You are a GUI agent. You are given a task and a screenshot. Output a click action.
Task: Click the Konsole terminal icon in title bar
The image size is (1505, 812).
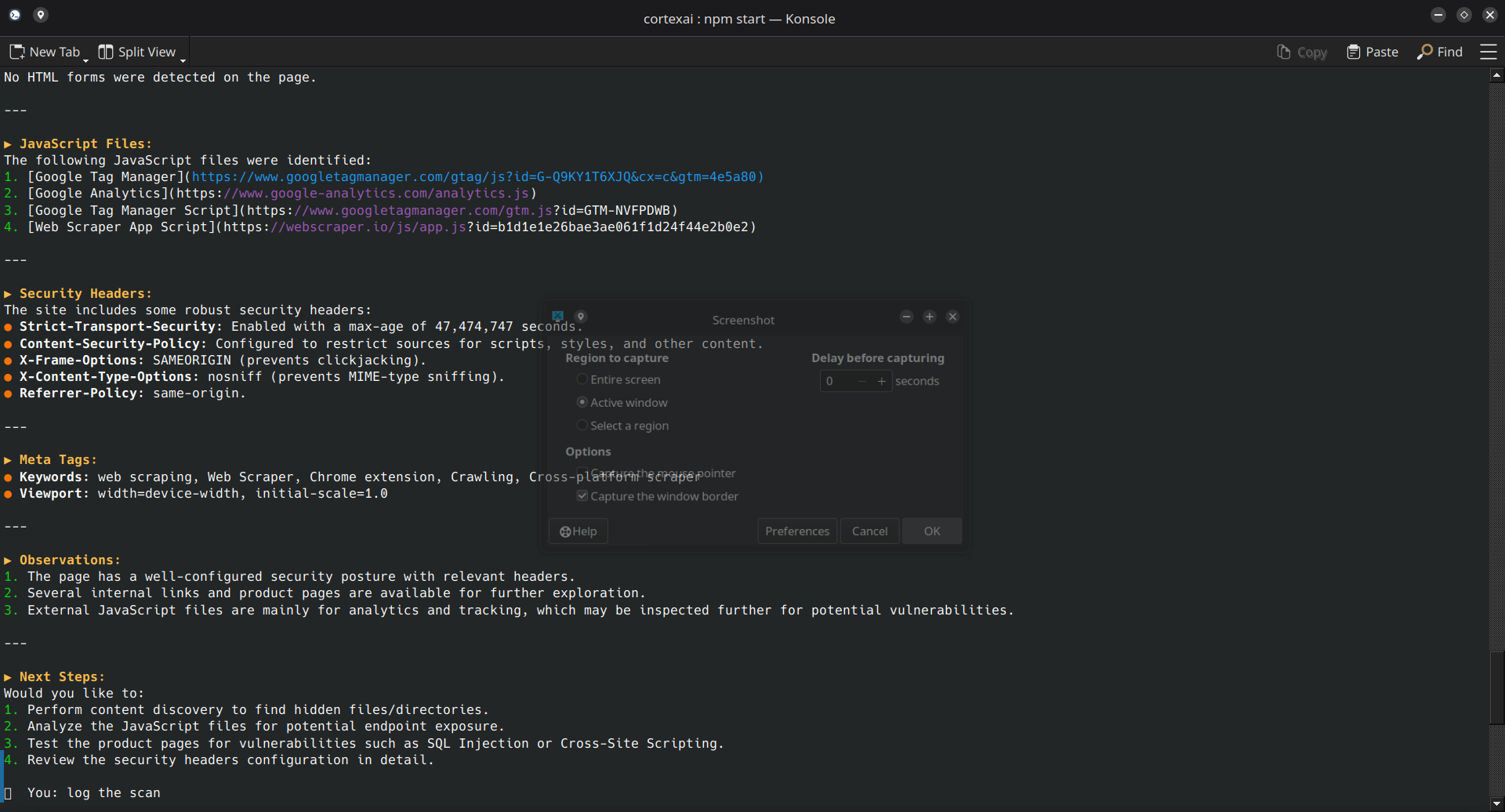pyautogui.click(x=15, y=15)
